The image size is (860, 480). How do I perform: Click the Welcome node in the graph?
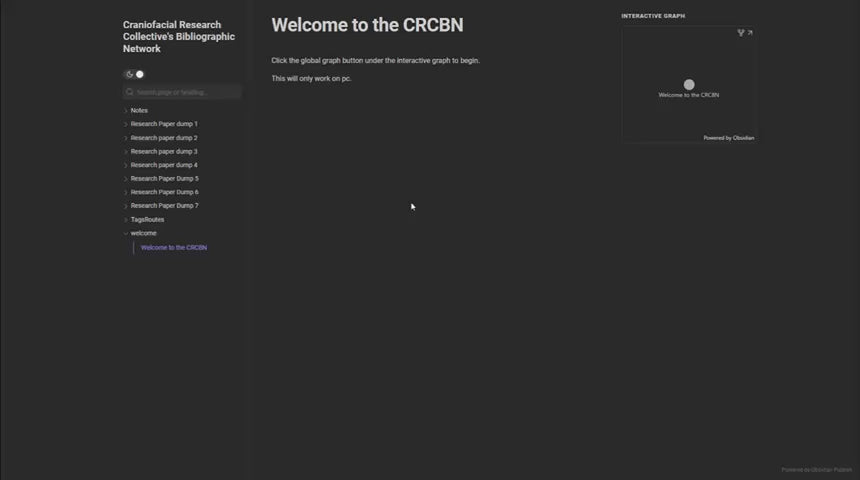coord(689,85)
